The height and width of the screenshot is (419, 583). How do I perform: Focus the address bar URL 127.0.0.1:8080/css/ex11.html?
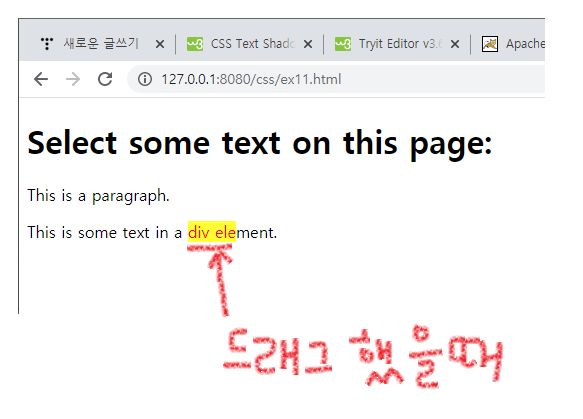pyautogui.click(x=251, y=79)
